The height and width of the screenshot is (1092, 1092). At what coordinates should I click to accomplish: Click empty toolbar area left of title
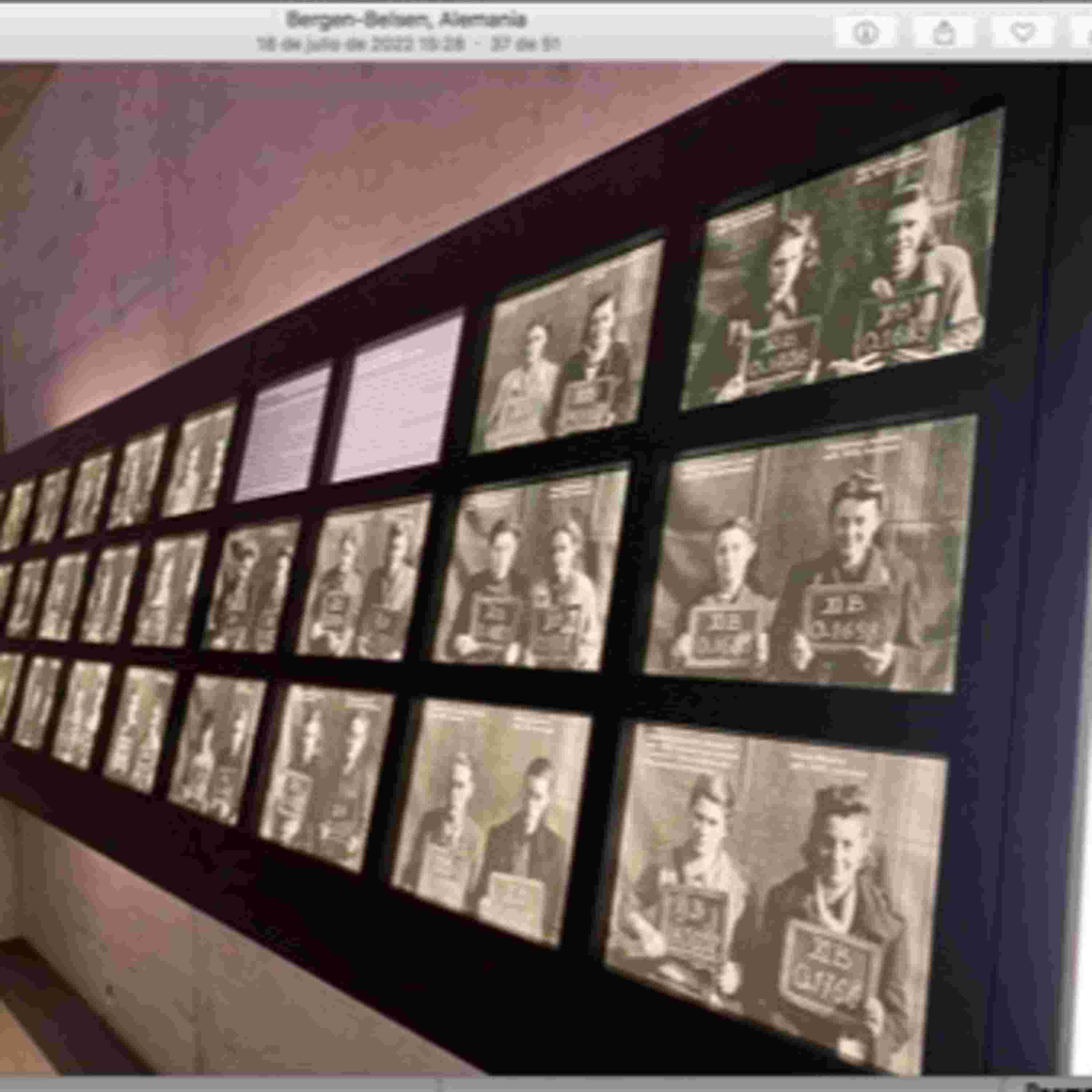click(124, 31)
